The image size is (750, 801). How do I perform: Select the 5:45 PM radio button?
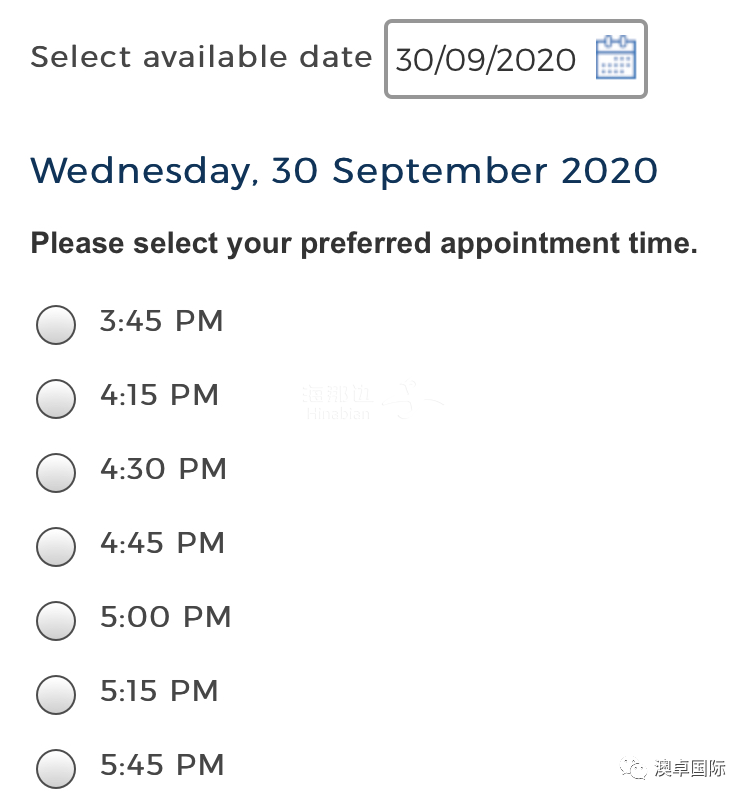click(x=56, y=769)
